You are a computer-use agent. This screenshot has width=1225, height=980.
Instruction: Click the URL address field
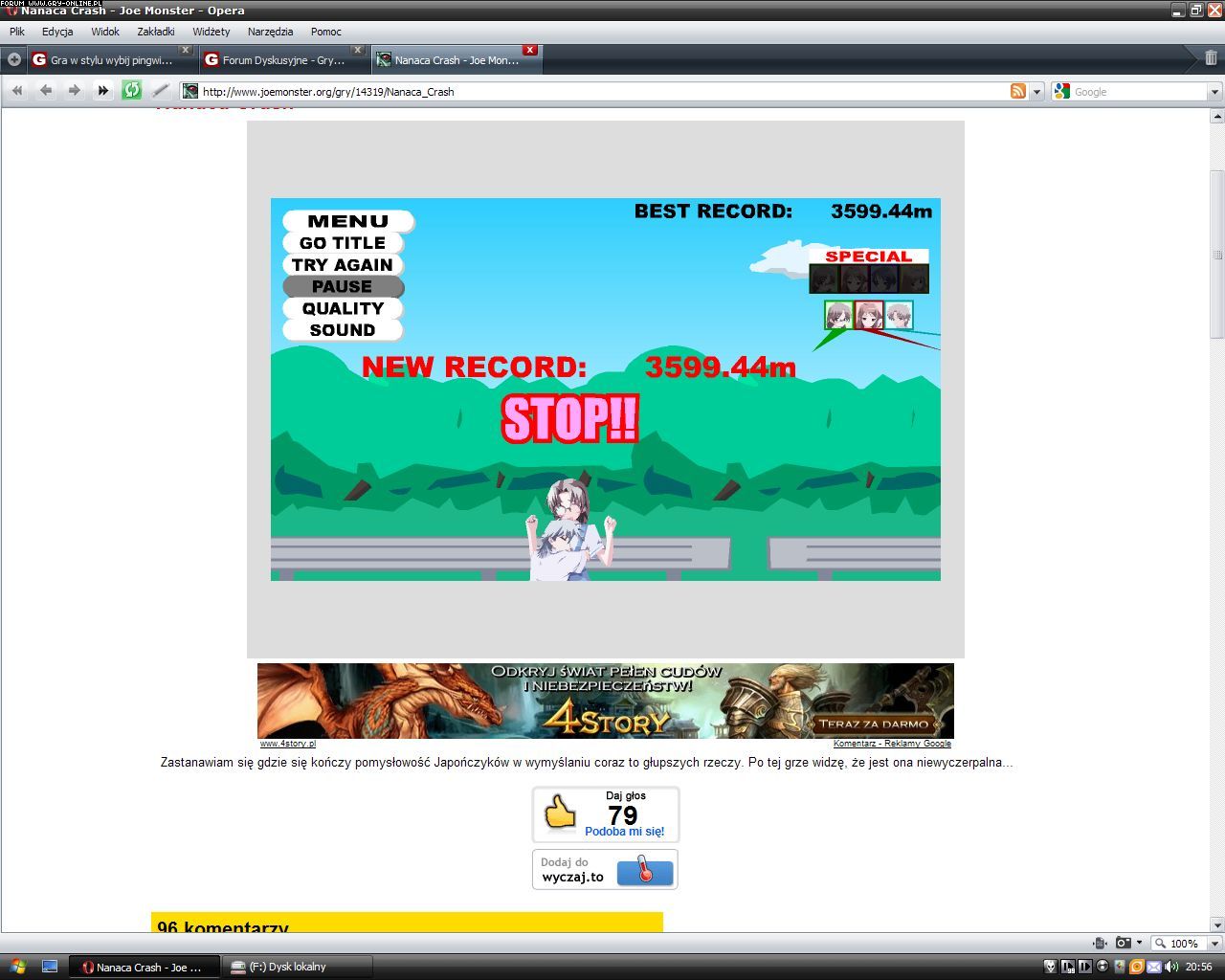click(x=603, y=92)
